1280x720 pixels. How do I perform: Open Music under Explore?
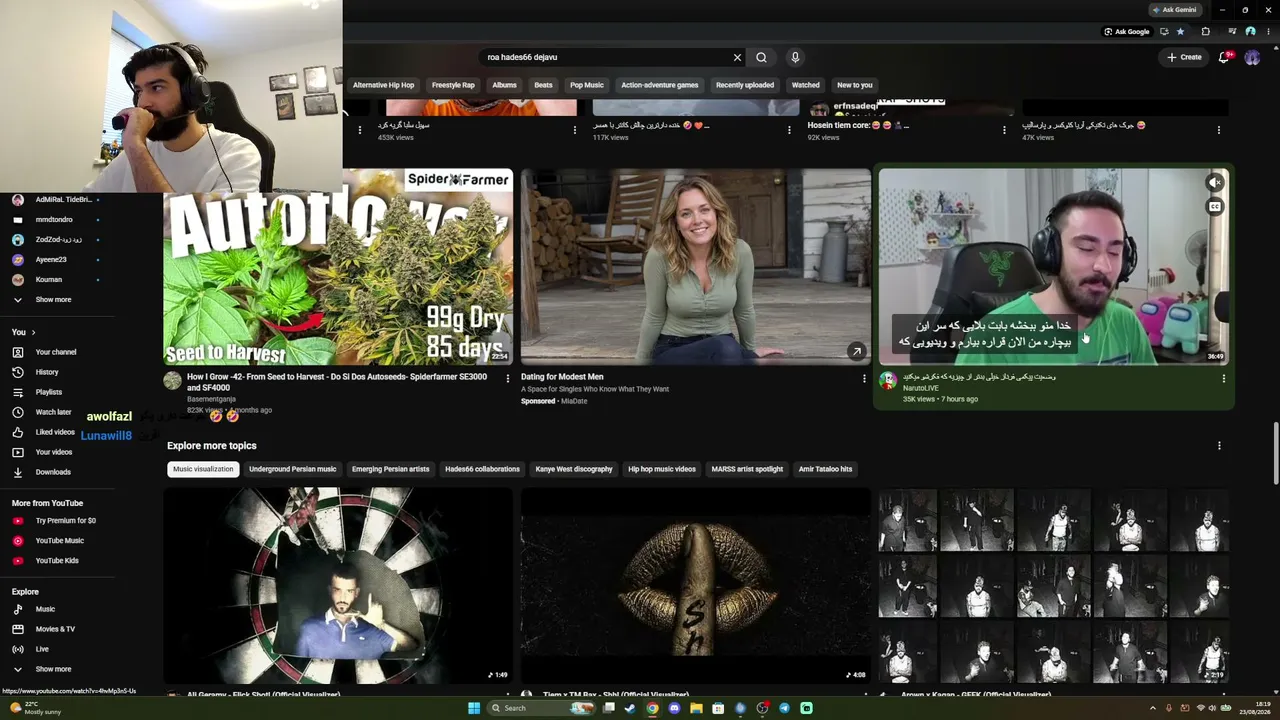click(x=45, y=609)
